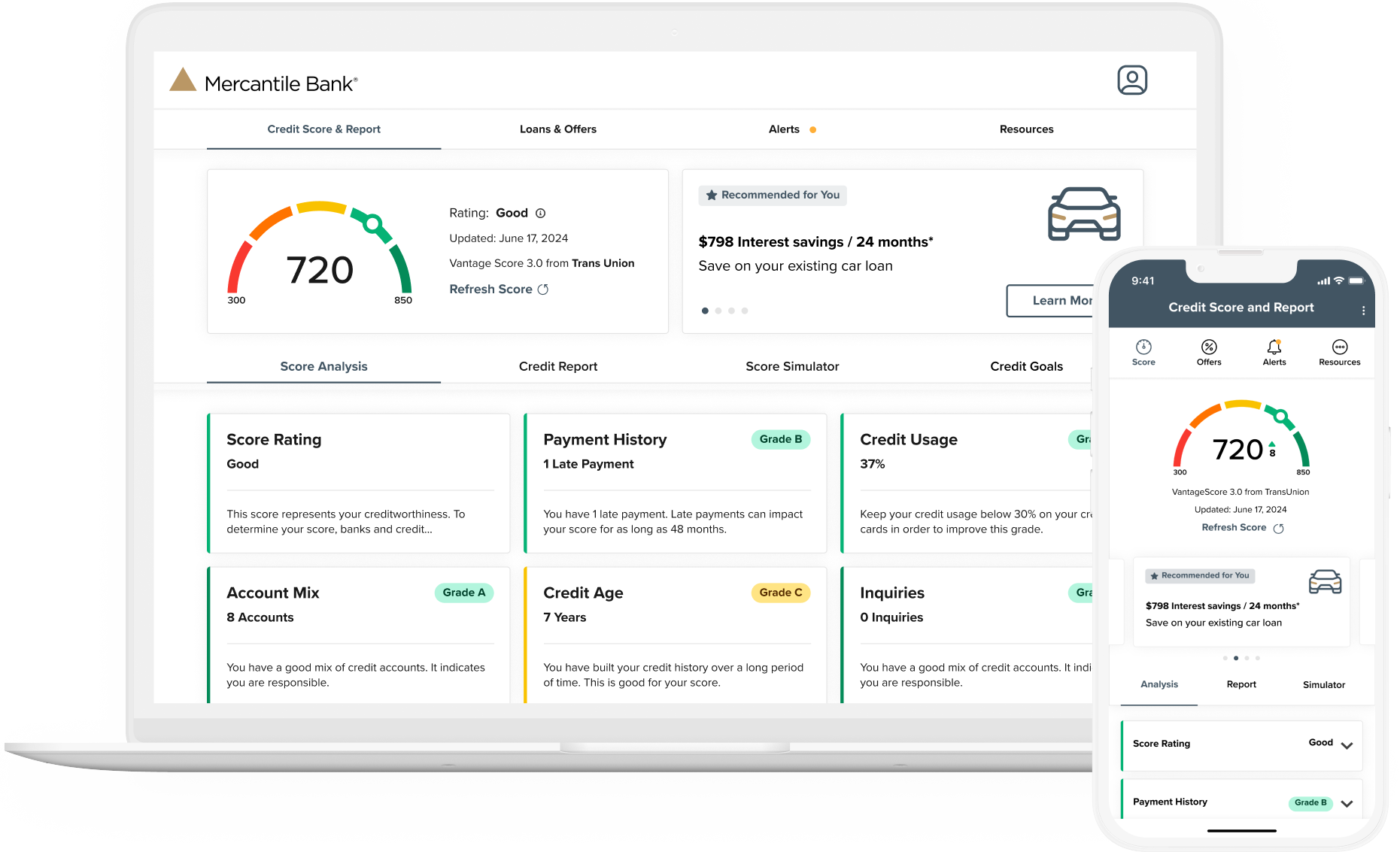Select the Credit Goals sub-tab

(1026, 366)
